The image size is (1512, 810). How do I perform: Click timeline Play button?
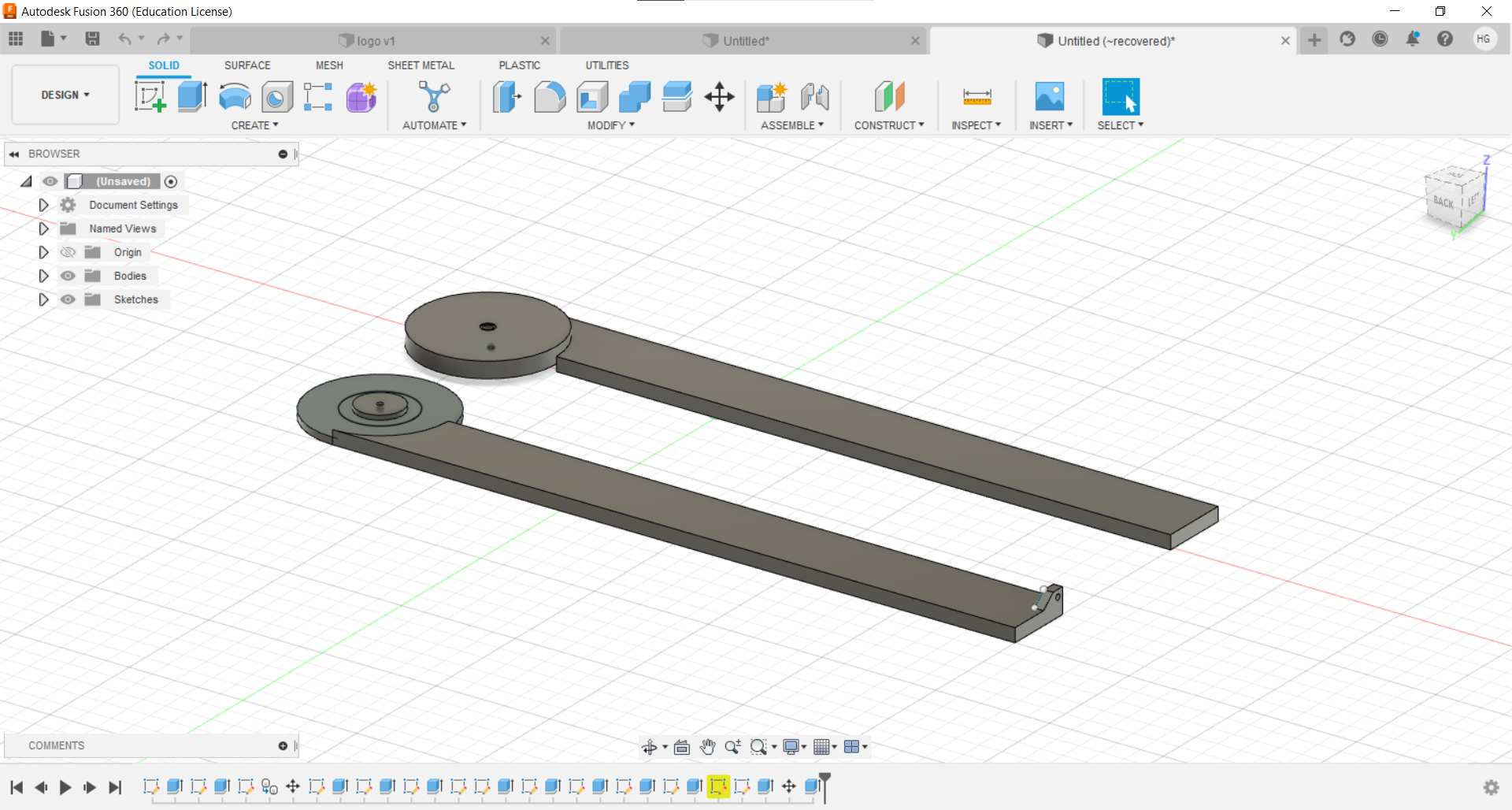point(65,787)
